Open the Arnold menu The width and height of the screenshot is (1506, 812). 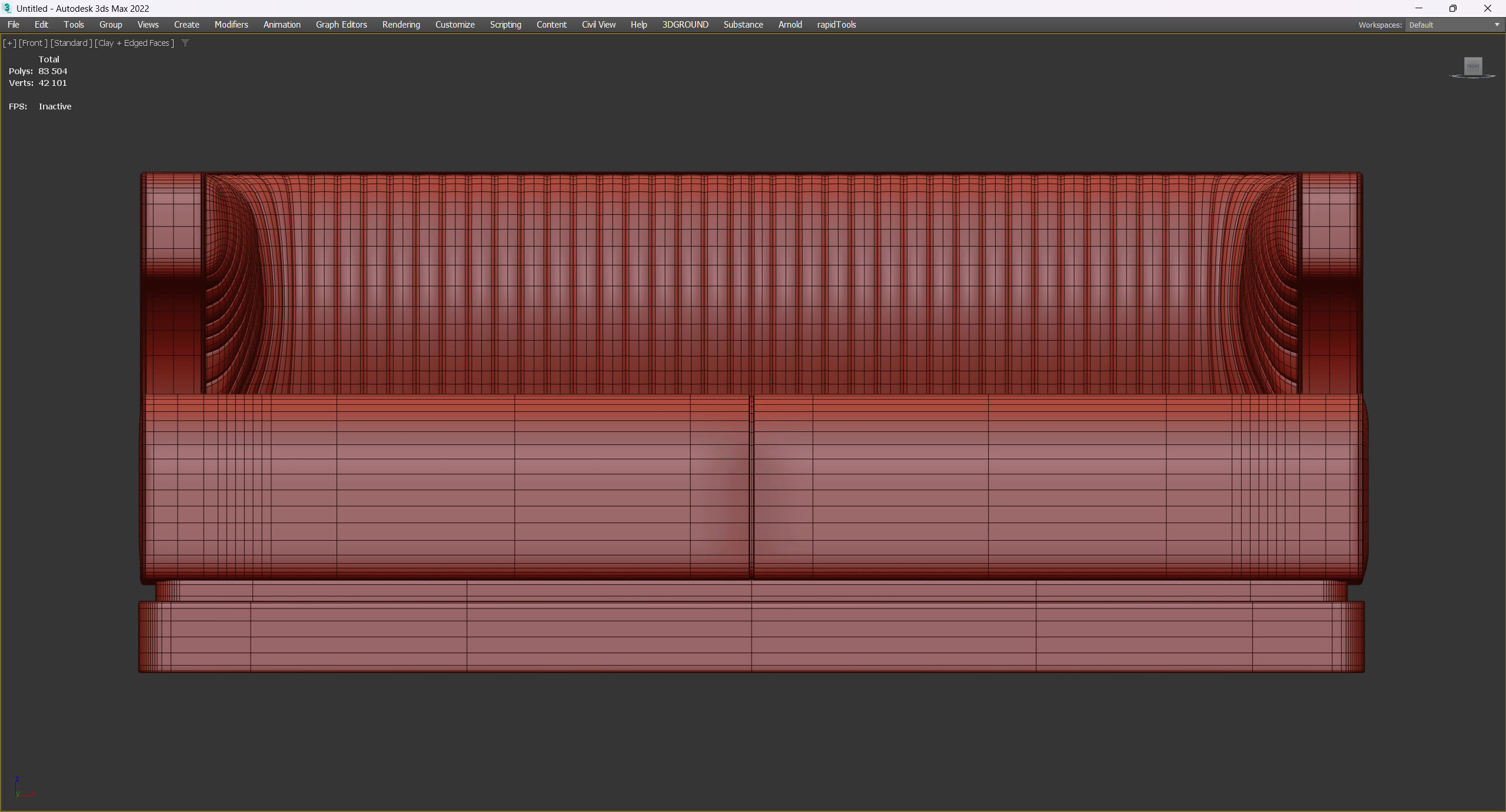790,25
